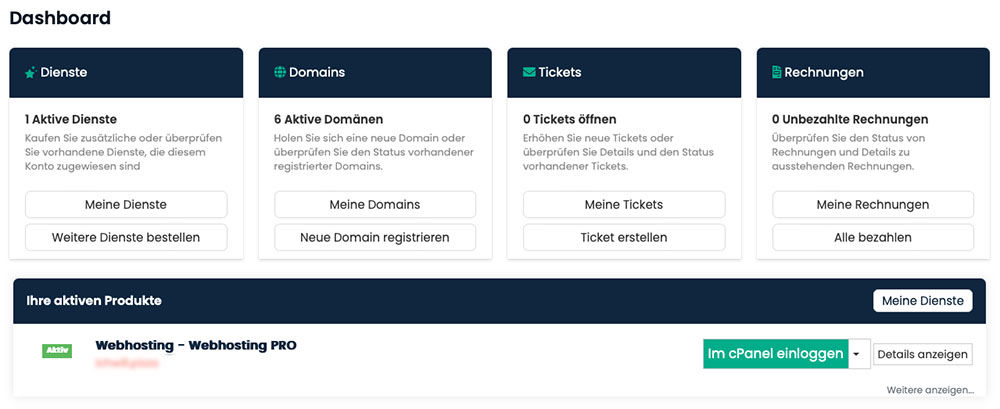Screen dimensions: 1000x409
Task: Click Details anzeigen button
Action: [x=922, y=354]
